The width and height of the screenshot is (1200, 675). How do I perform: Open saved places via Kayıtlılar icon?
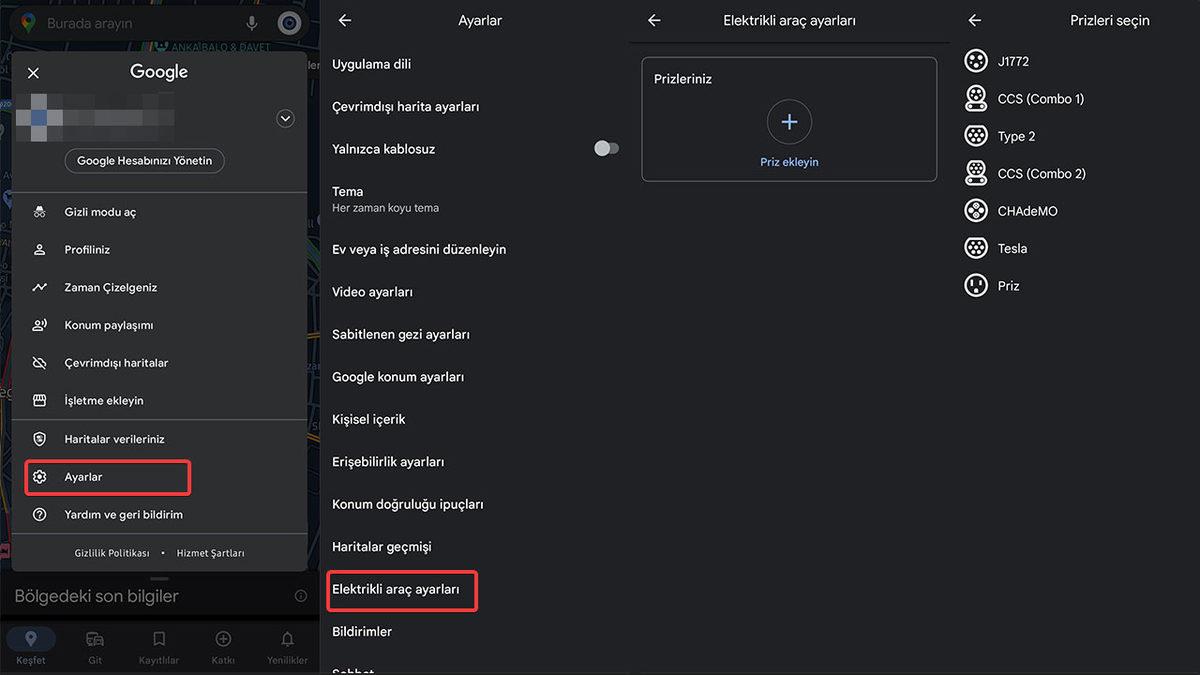coord(159,640)
